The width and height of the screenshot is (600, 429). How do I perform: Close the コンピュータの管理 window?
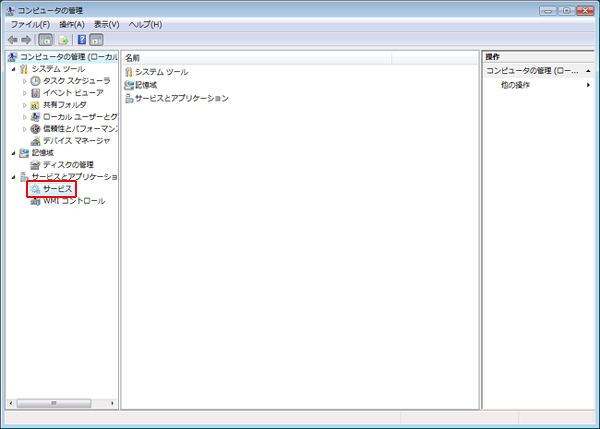tap(585, 11)
